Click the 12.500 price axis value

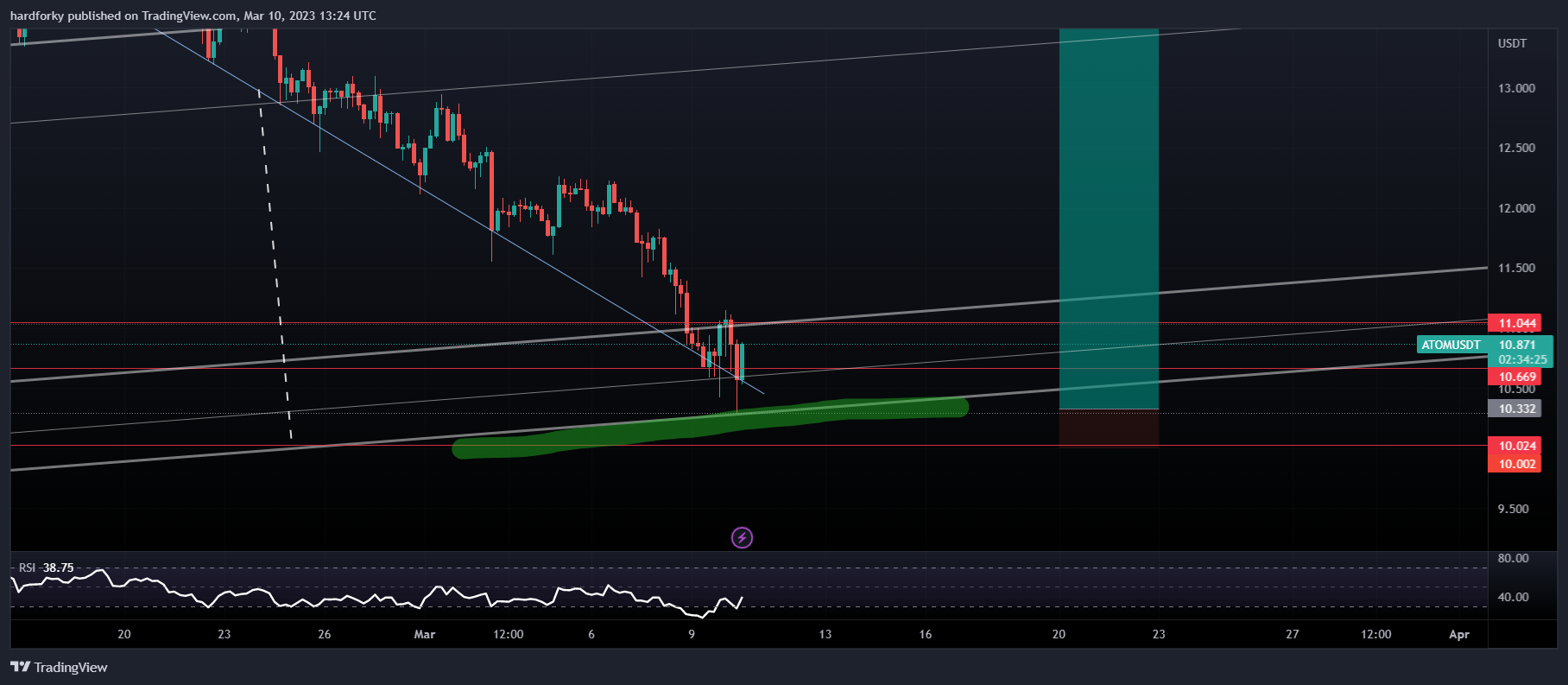pyautogui.click(x=1516, y=148)
